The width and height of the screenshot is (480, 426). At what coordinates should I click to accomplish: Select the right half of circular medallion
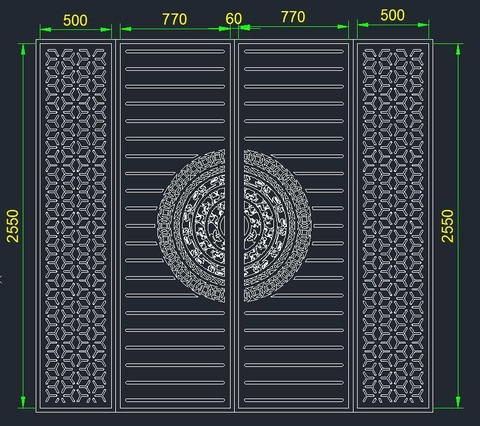[278, 226]
